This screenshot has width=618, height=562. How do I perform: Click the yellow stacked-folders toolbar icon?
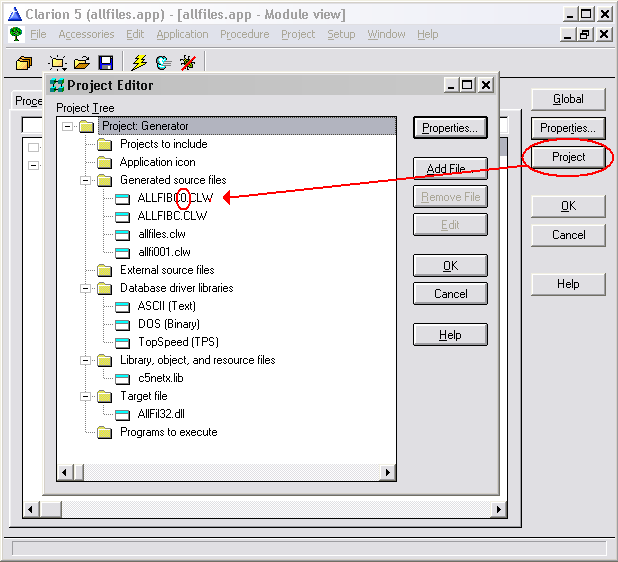click(x=25, y=62)
